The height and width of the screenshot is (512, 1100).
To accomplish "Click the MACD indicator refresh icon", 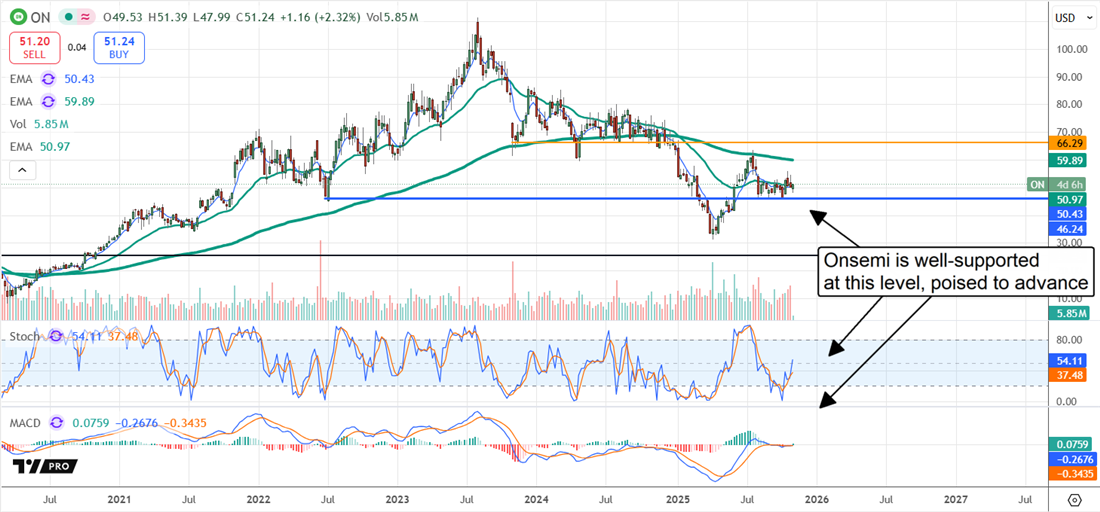I will [x=59, y=424].
